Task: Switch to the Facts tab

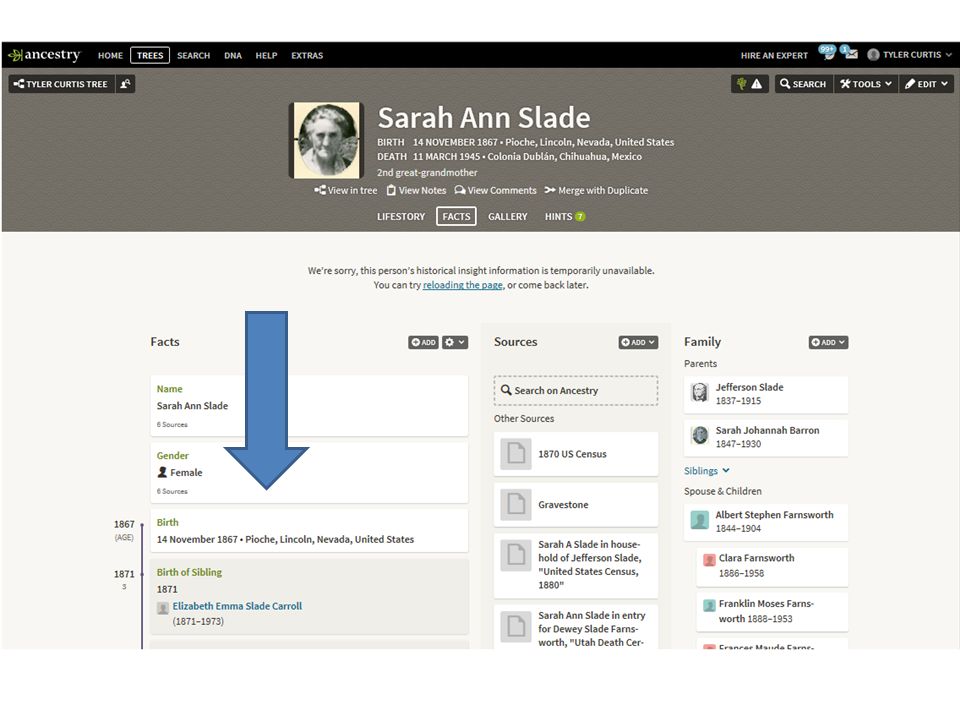Action: [456, 217]
